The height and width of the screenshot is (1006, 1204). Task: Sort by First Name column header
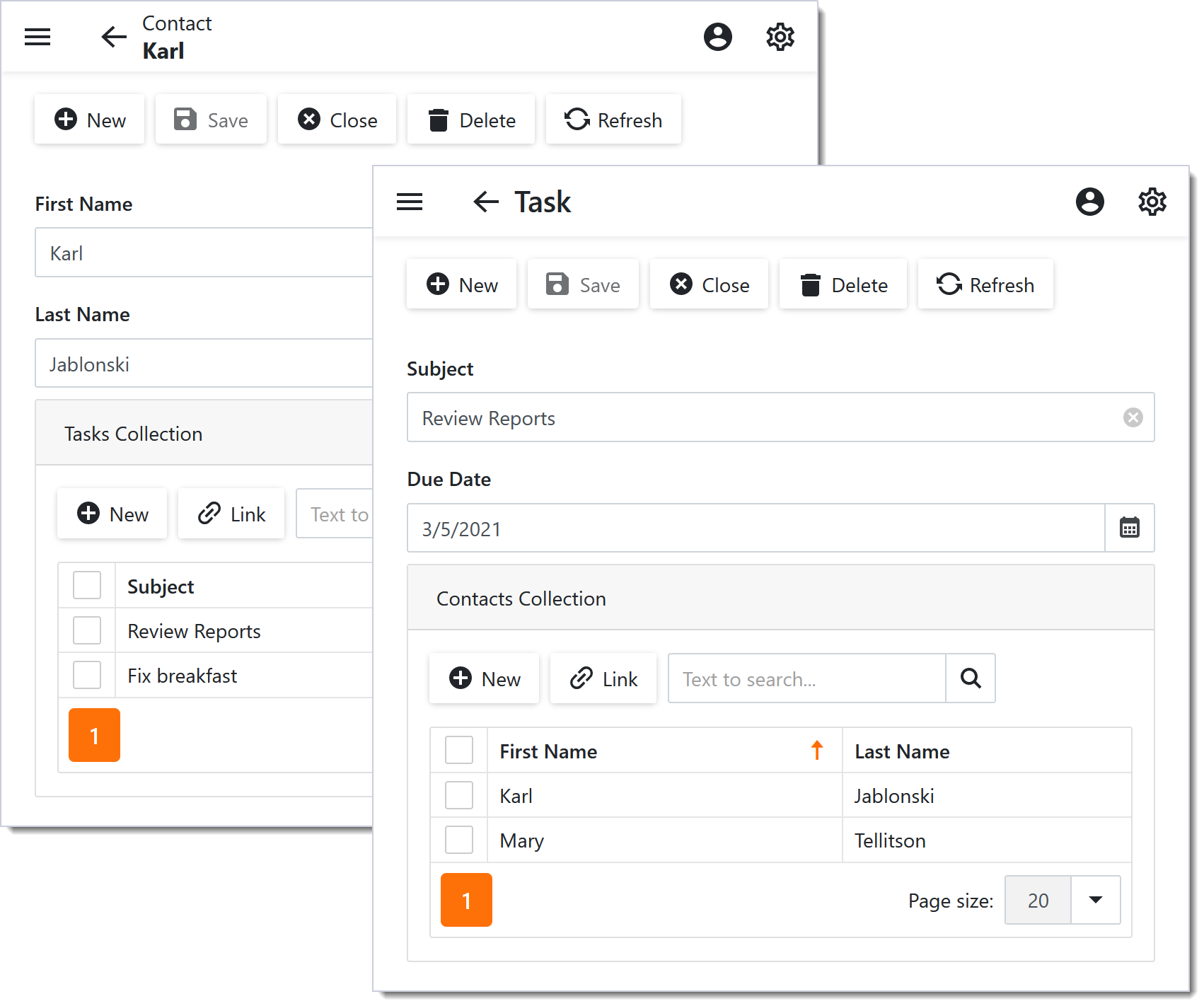pyautogui.click(x=548, y=751)
